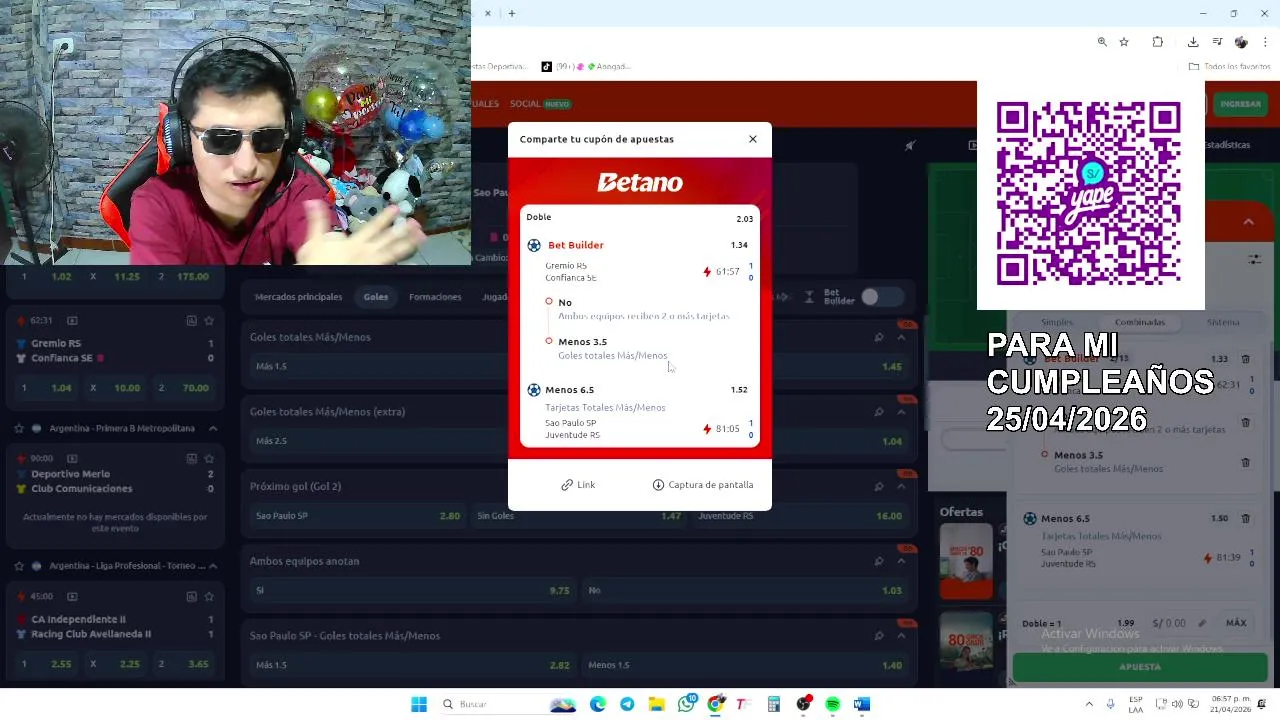Open browser zoom magnifier icon

(x=1102, y=42)
